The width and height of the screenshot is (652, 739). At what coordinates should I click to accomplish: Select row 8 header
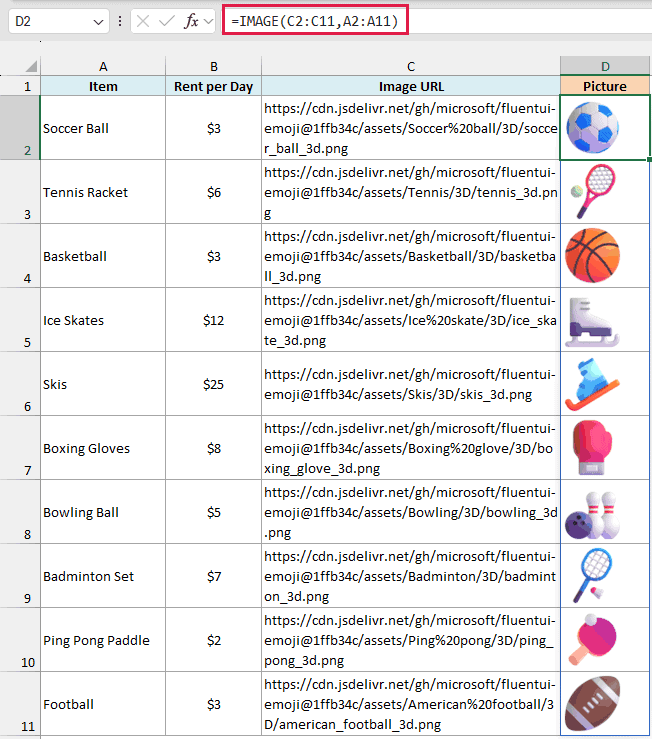(x=20, y=512)
